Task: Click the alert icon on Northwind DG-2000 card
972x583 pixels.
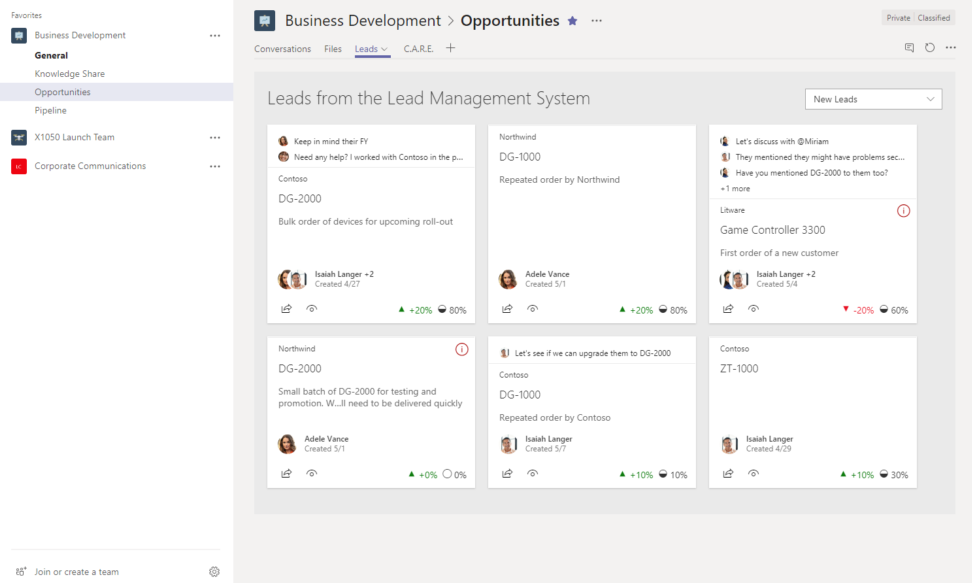Action: tap(461, 349)
